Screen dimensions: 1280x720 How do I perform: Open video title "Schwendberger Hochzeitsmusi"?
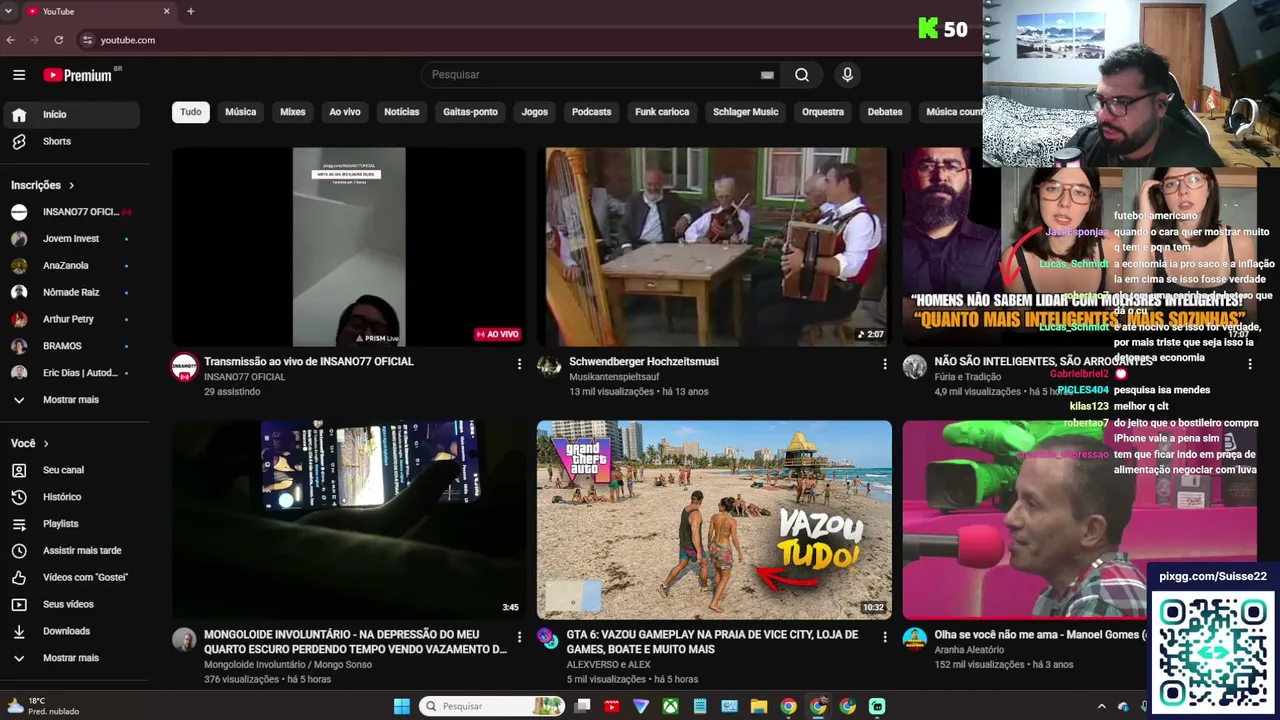644,362
